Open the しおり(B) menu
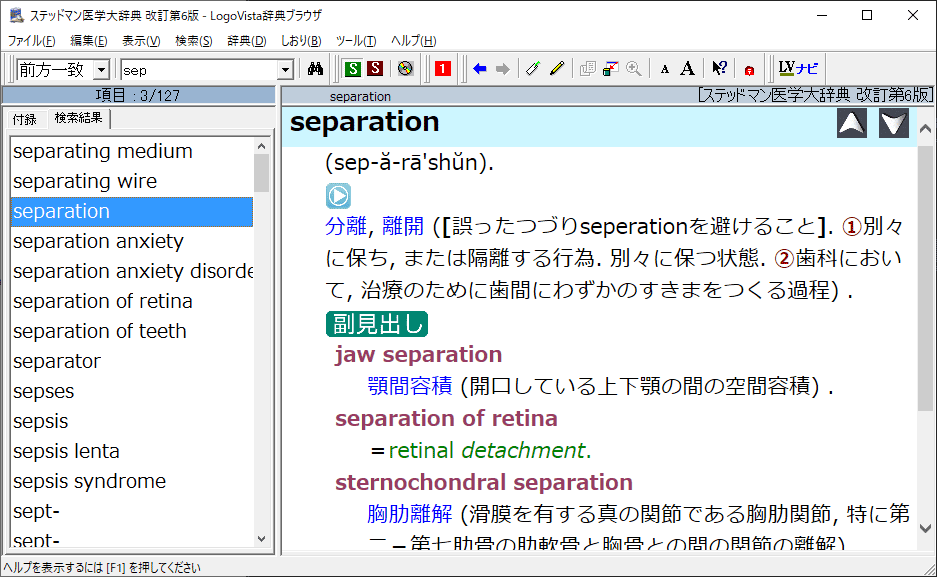The image size is (937, 577). pos(300,41)
